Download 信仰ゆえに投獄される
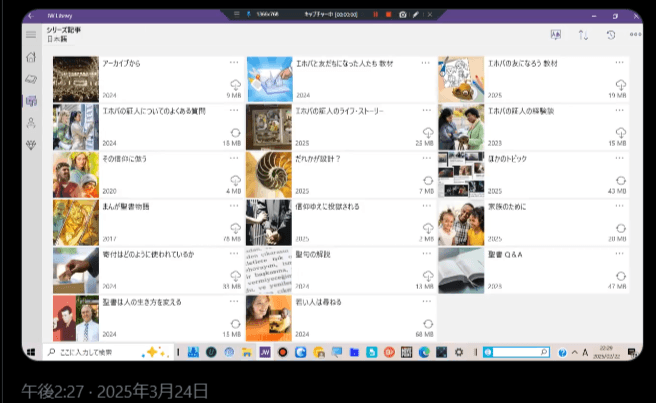 pyautogui.click(x=428, y=228)
